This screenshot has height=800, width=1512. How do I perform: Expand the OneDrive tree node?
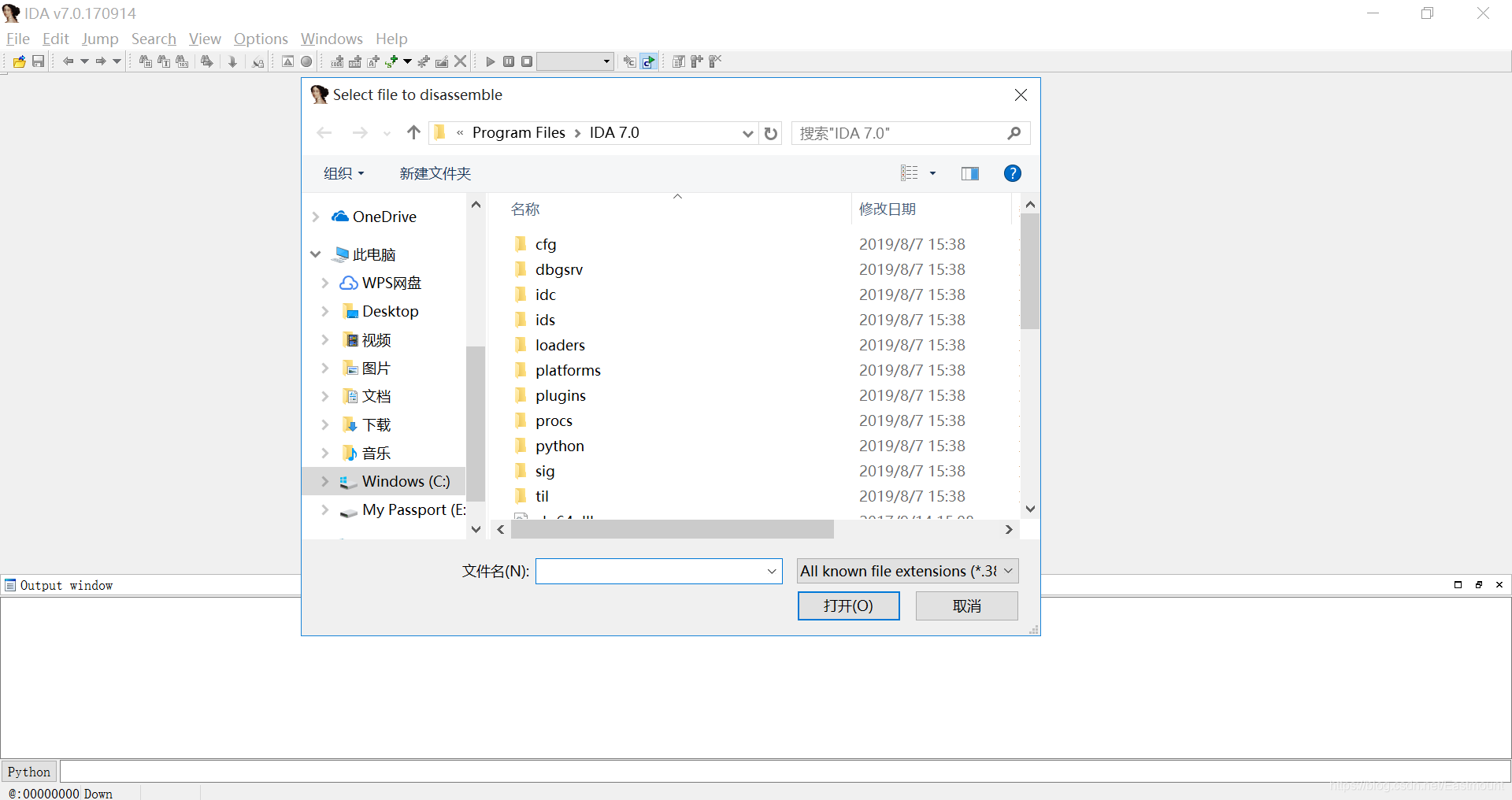click(316, 217)
